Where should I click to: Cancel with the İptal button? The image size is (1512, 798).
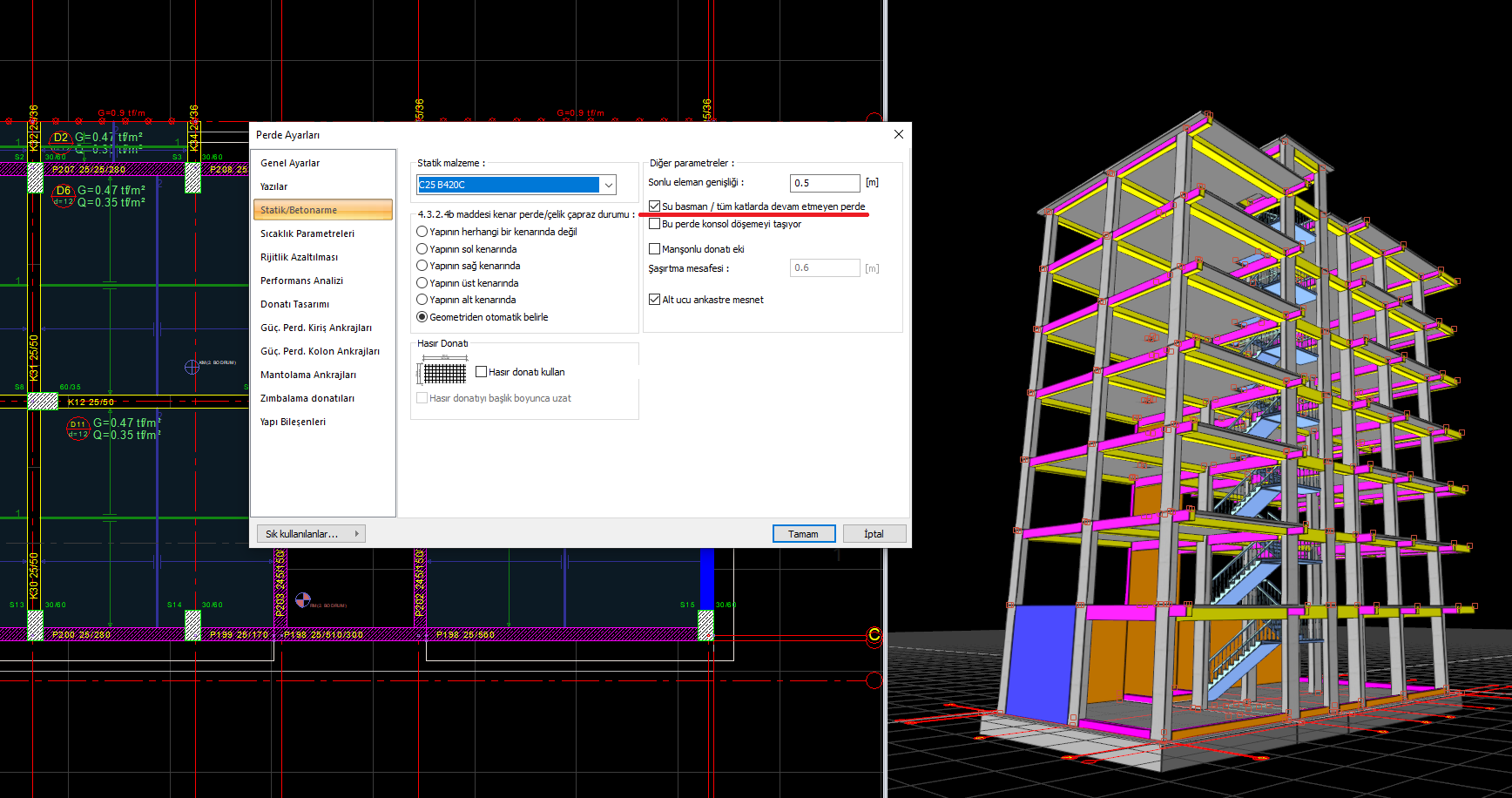pyautogui.click(x=874, y=534)
